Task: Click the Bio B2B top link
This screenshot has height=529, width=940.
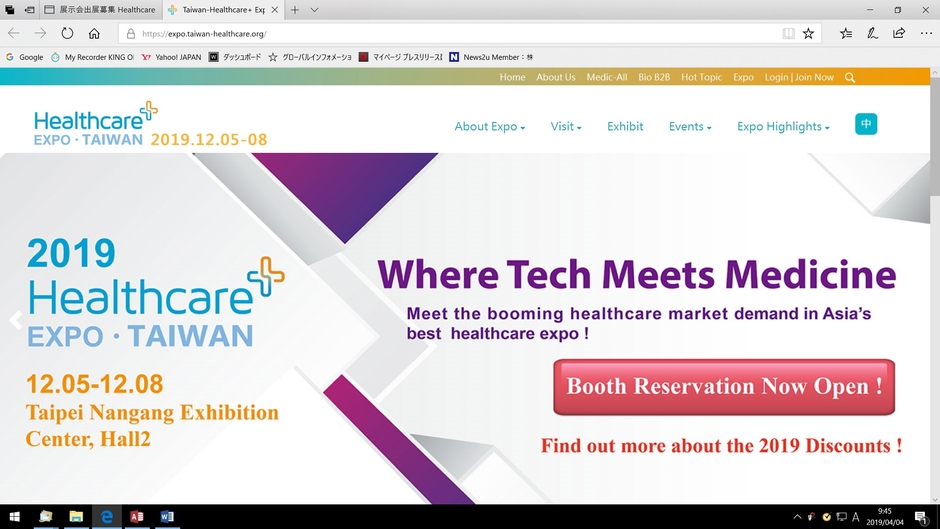Action: tap(654, 77)
